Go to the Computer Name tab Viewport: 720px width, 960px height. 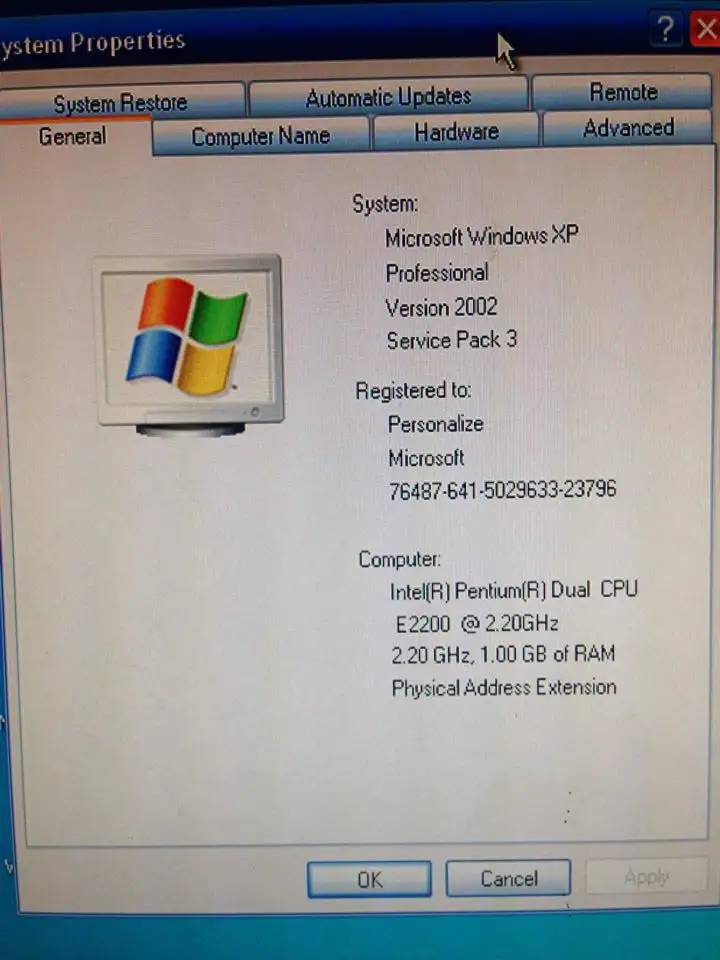click(x=260, y=137)
